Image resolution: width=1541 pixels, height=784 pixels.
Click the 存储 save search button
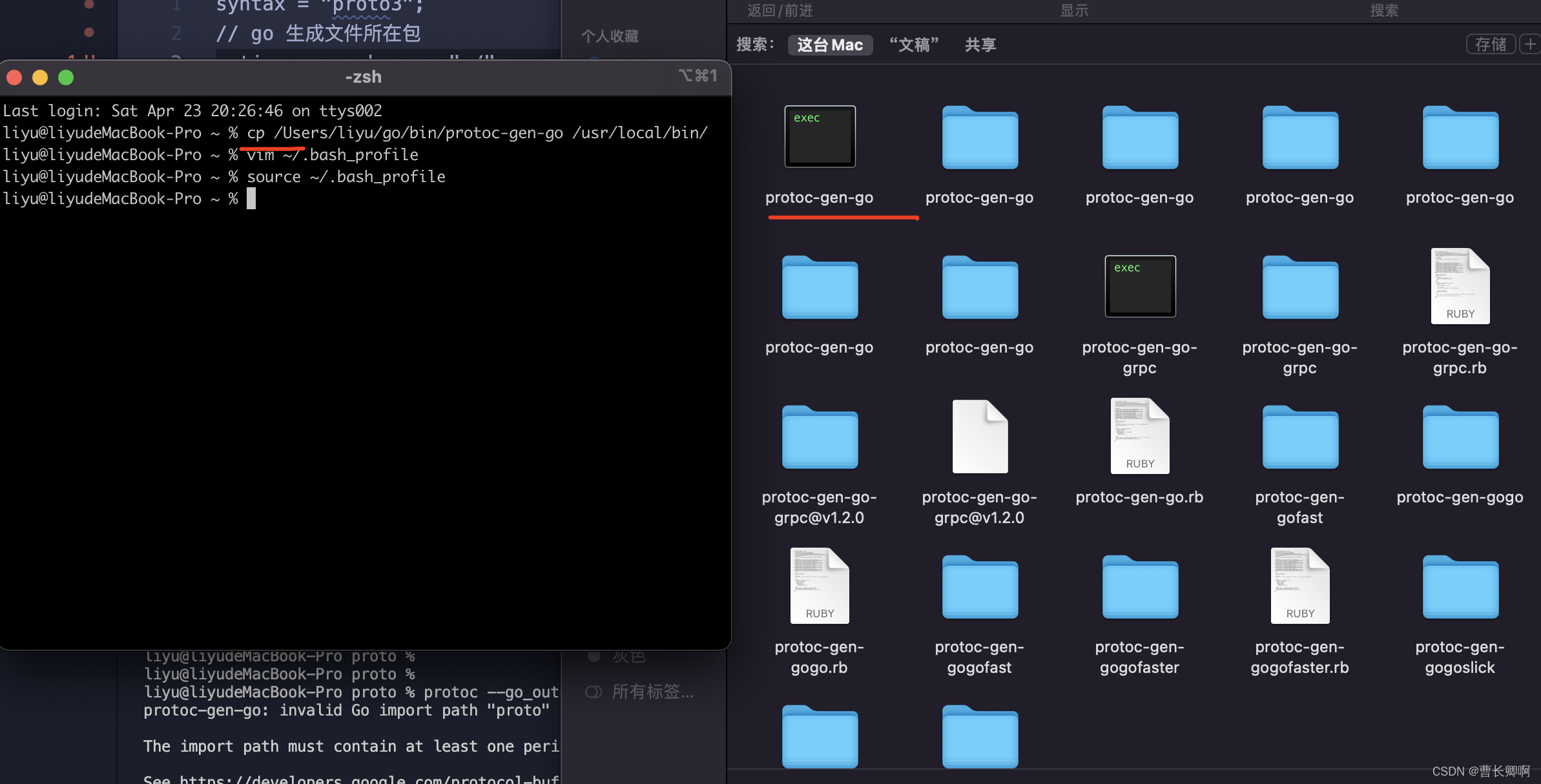(x=1490, y=44)
